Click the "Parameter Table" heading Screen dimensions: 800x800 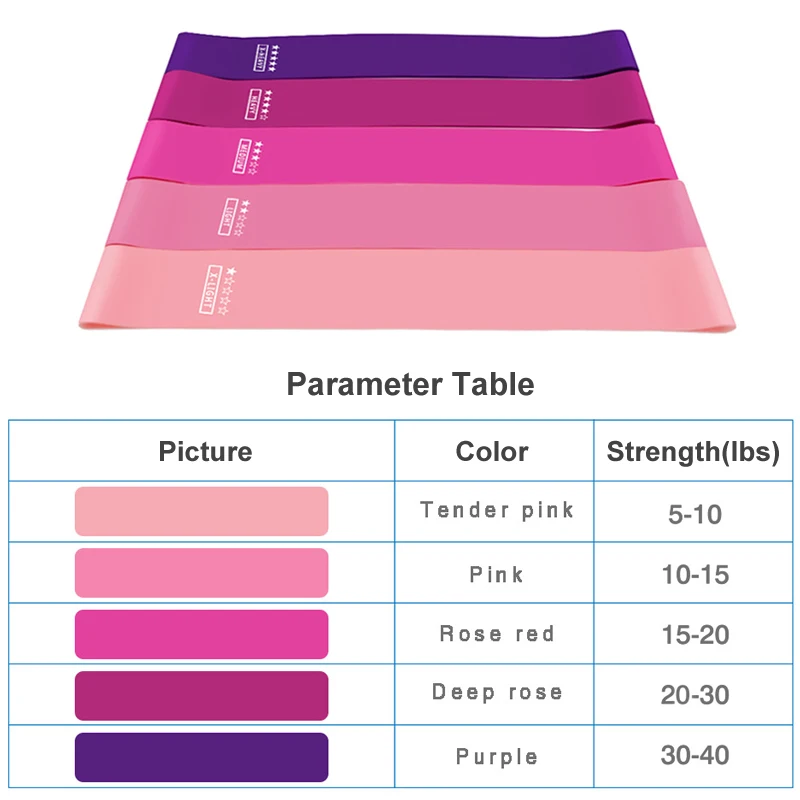(x=410, y=384)
